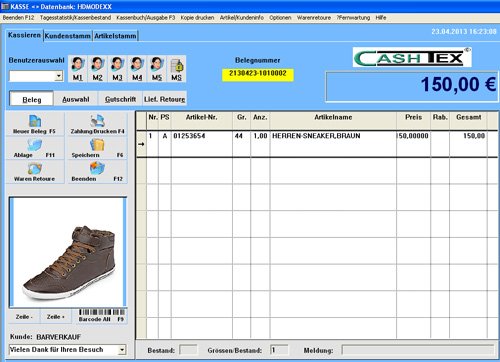Screen dimensions: 500x362
Task: Click the MS lock user icon
Action: coord(177,69)
